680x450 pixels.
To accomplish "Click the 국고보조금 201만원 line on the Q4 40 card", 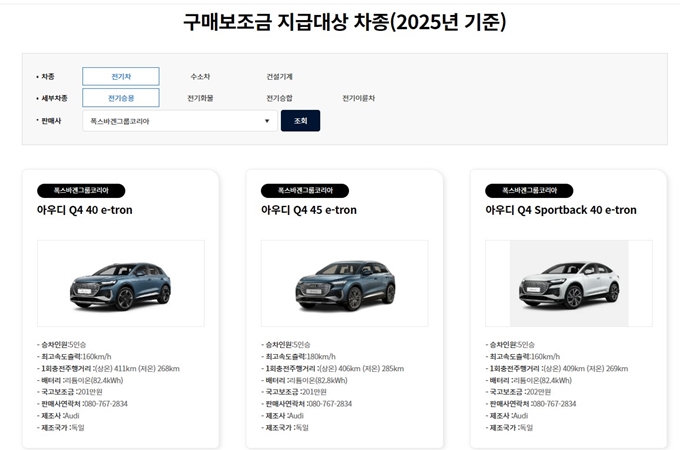I will click(x=70, y=392).
